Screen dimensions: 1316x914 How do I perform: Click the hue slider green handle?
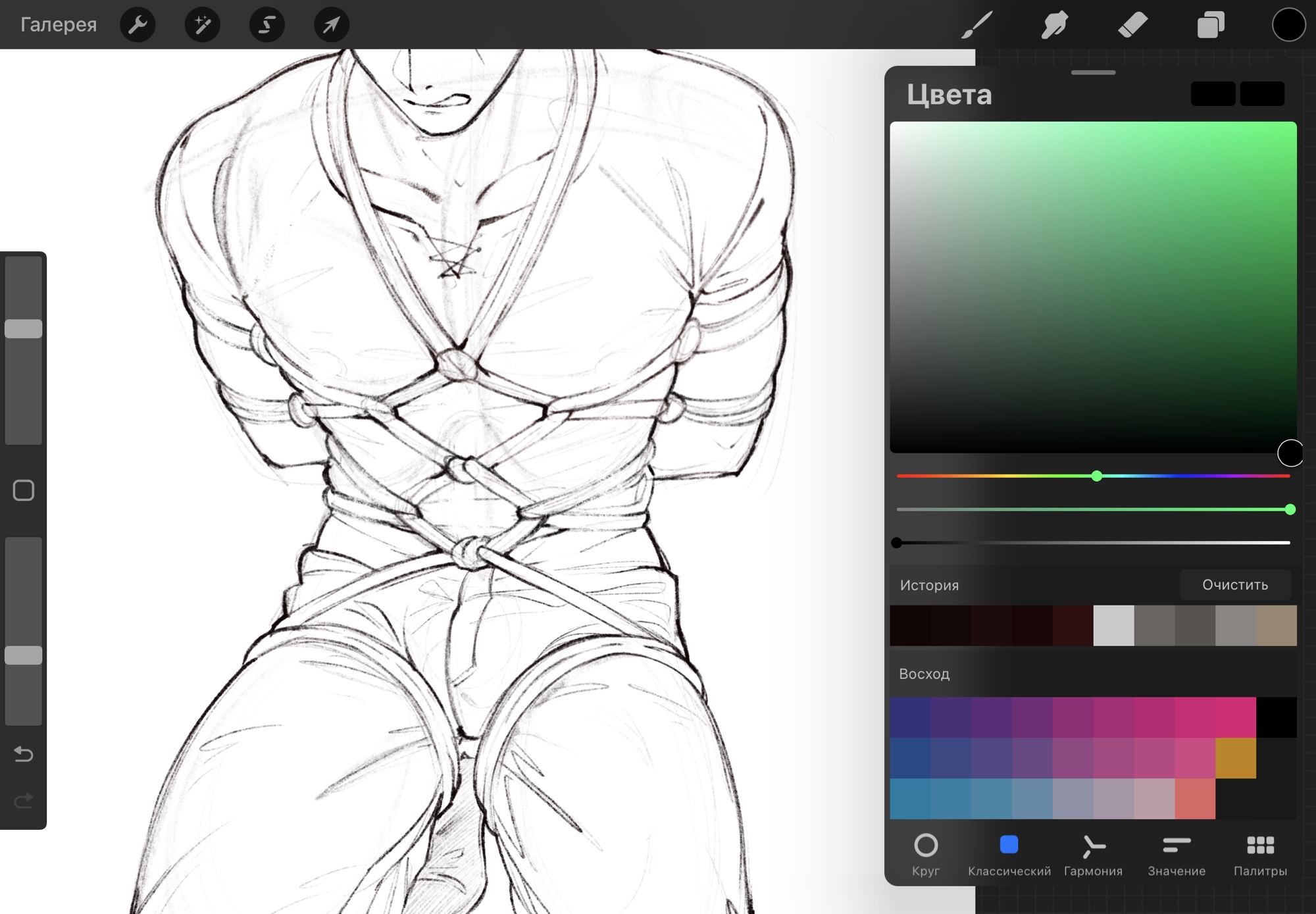(x=1096, y=476)
